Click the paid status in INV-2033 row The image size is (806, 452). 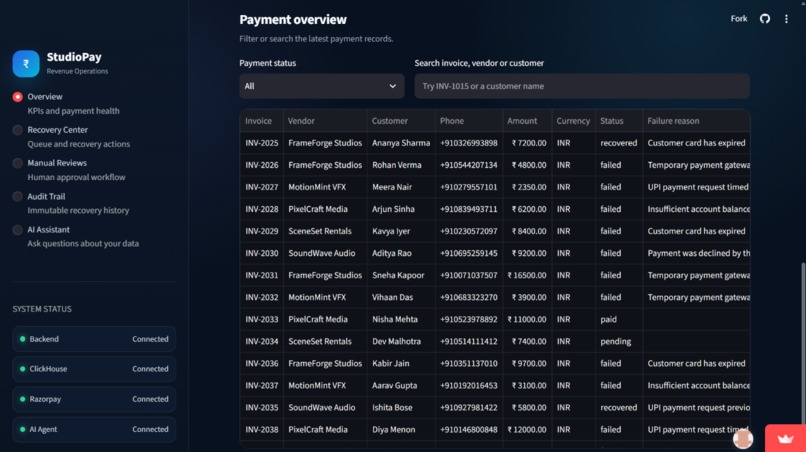[618, 319]
